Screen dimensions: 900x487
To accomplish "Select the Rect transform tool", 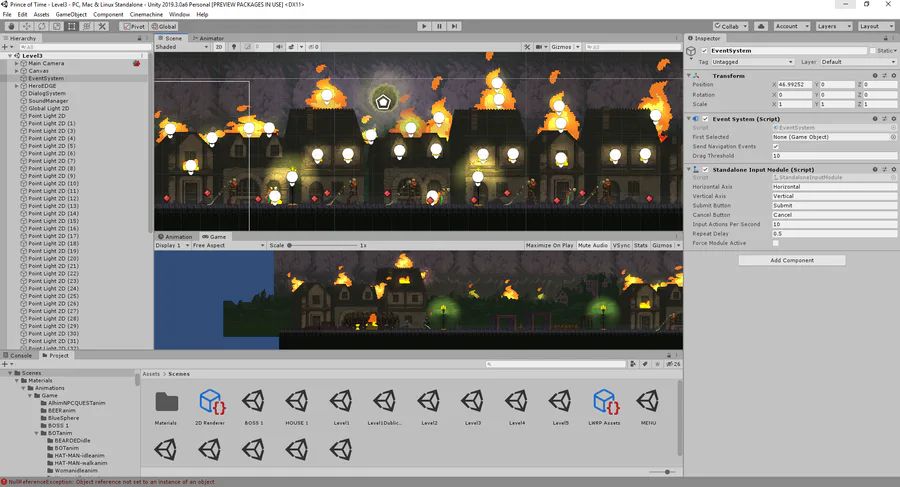I will (x=71, y=26).
